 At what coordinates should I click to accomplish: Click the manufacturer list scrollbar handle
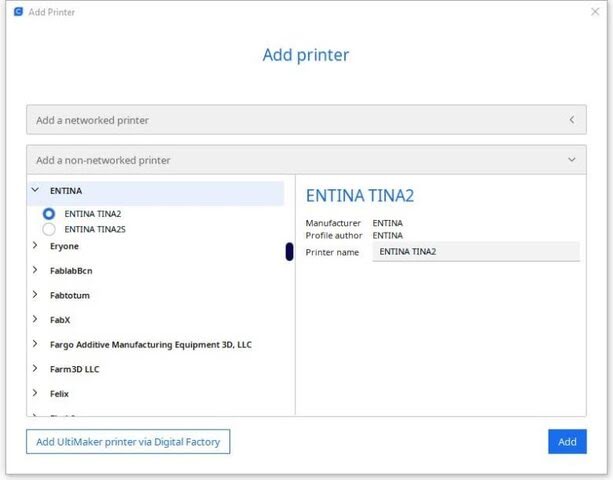289,252
